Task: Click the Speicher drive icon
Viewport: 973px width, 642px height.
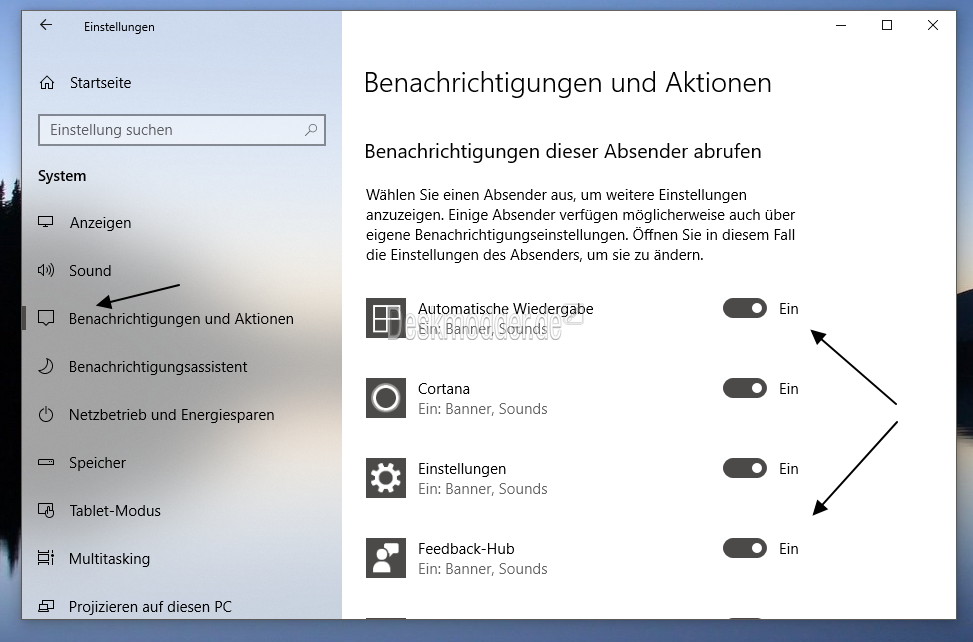Action: tap(46, 462)
